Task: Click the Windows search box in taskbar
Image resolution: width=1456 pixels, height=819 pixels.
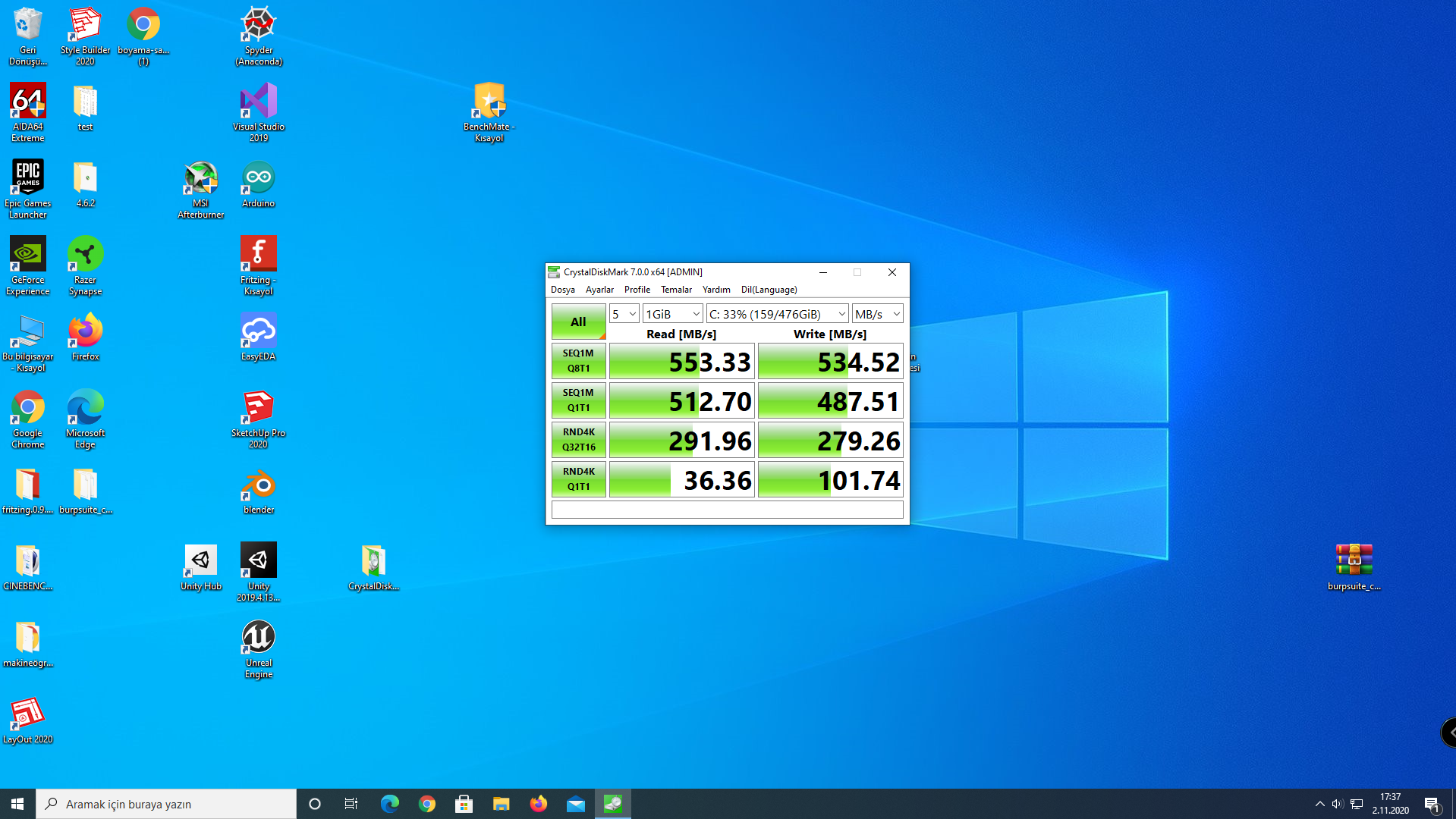Action: [167, 804]
